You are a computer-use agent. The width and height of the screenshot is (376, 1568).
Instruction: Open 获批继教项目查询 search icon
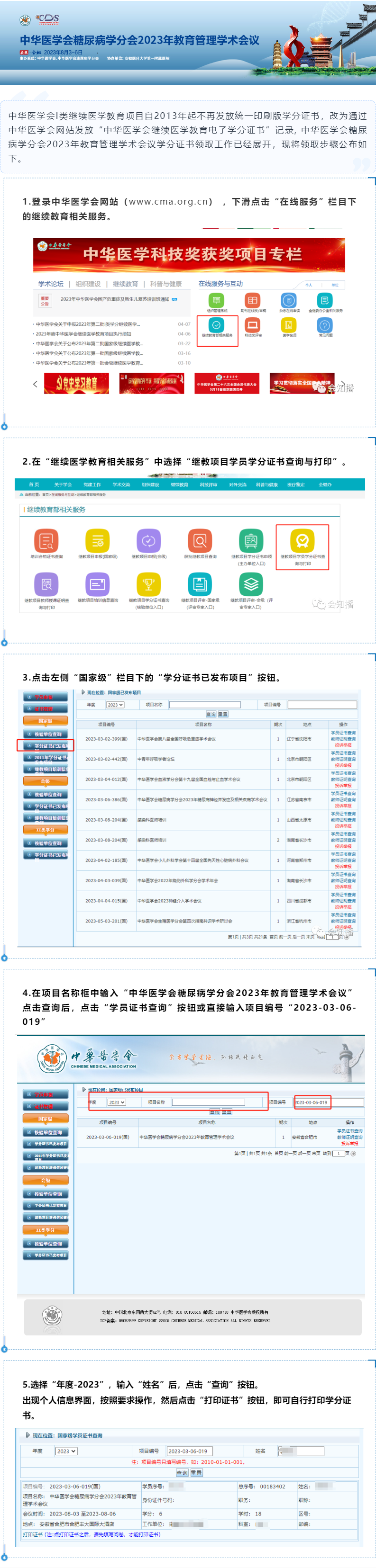pos(200,540)
